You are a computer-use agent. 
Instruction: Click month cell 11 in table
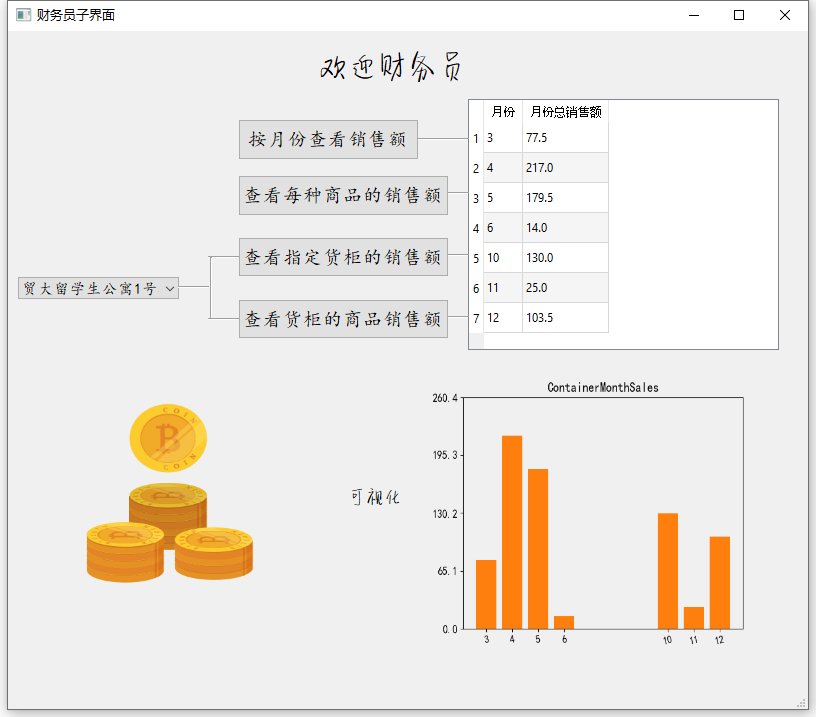[503, 288]
